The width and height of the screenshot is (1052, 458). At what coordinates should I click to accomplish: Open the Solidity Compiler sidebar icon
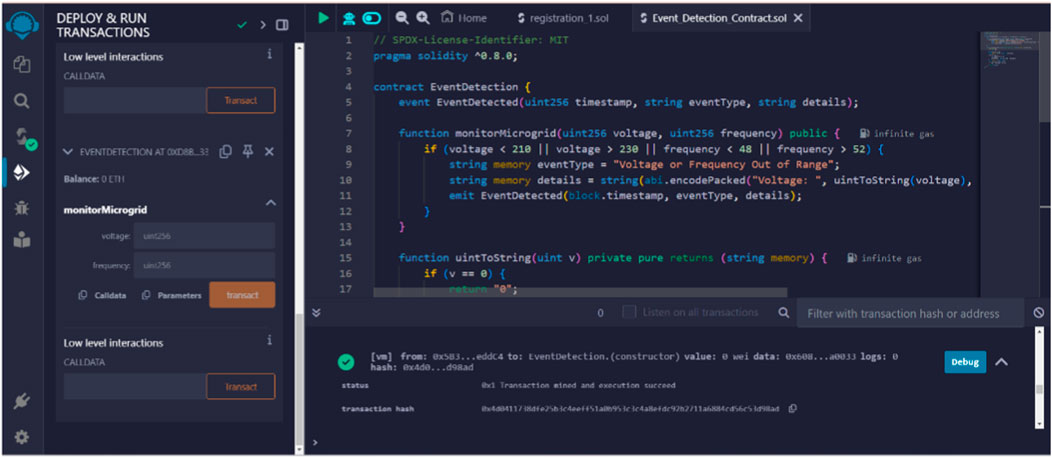pos(23,138)
